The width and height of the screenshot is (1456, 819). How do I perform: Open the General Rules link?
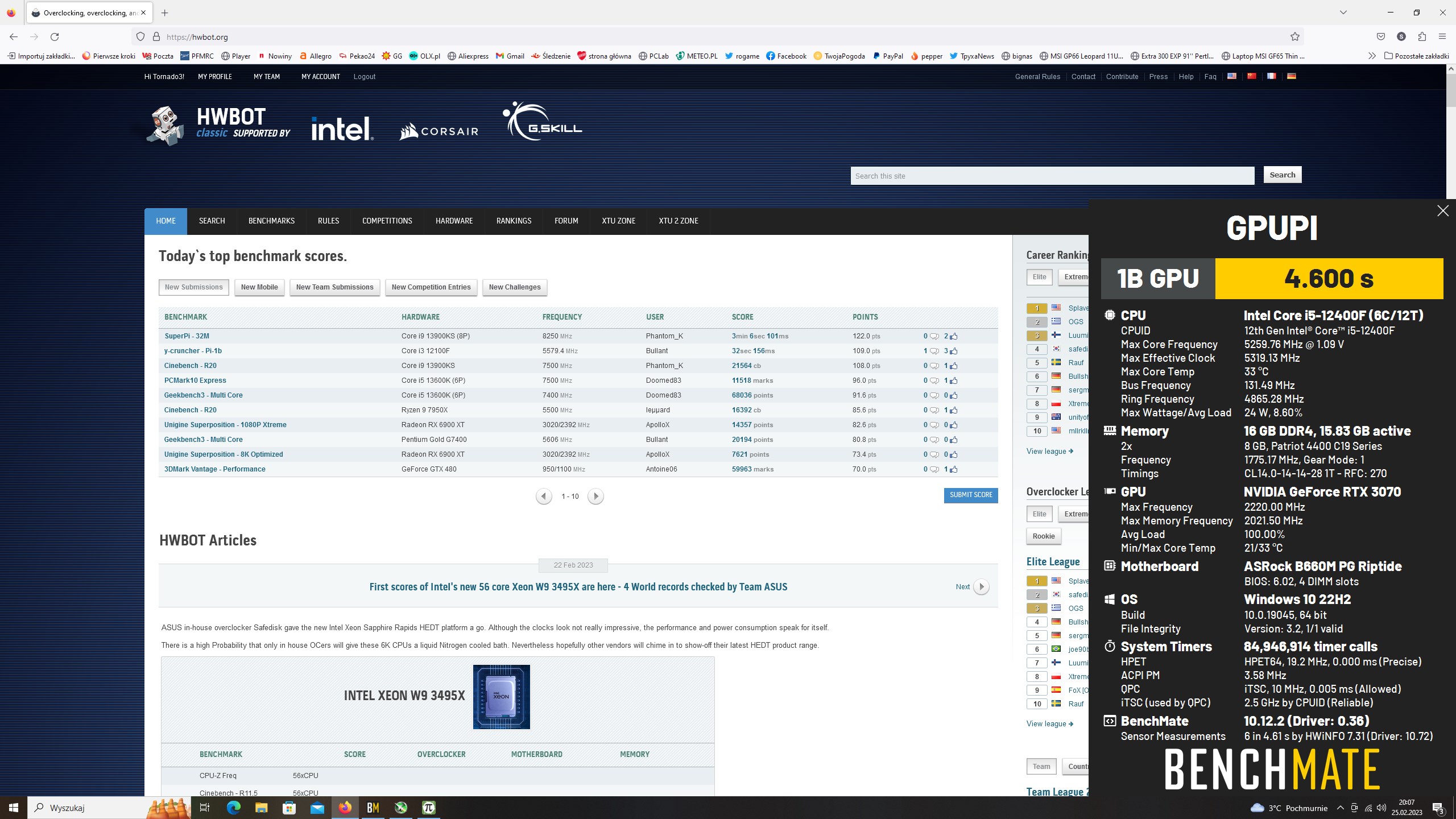point(1037,77)
